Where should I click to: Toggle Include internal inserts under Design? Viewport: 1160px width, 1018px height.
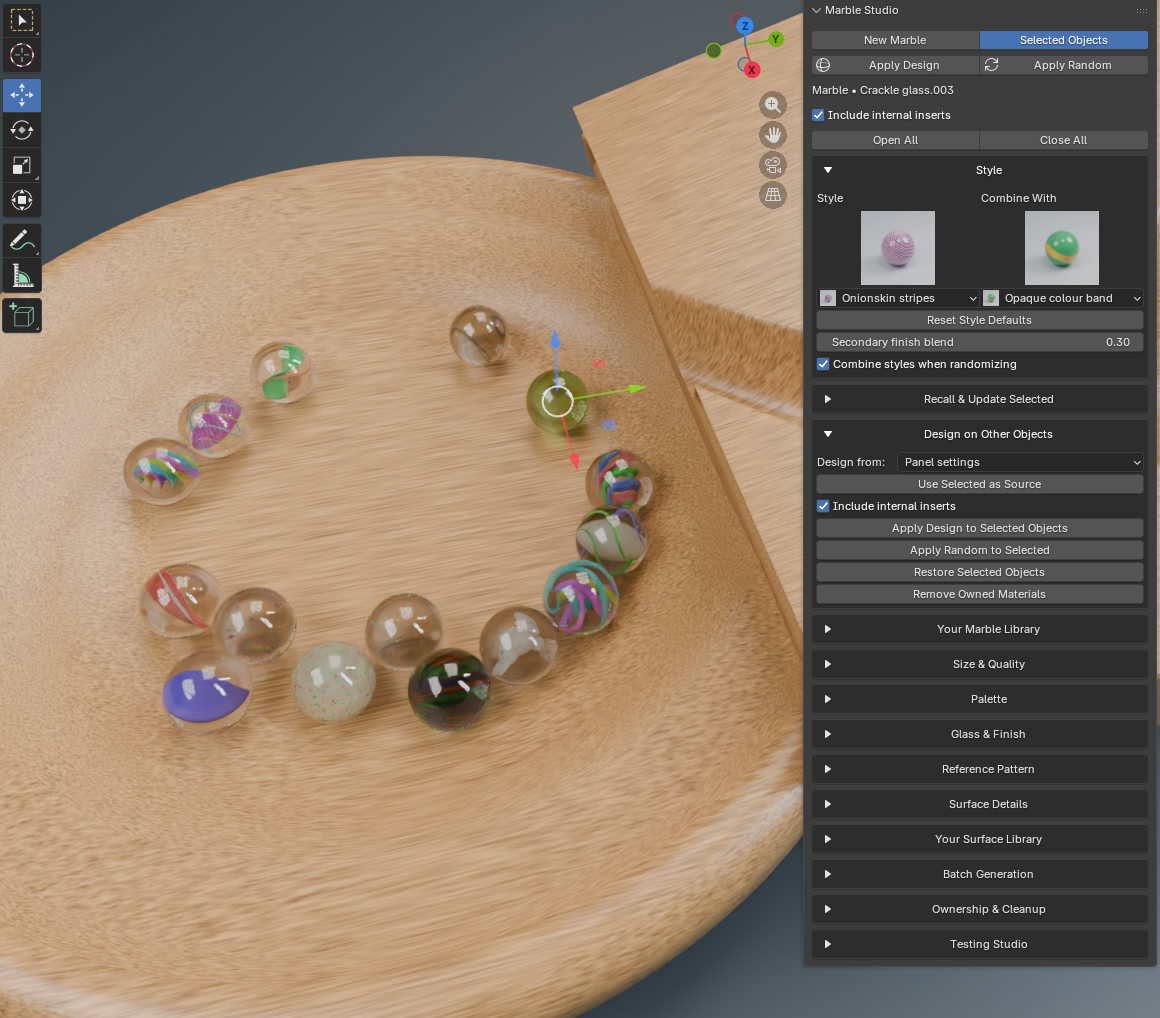point(823,506)
